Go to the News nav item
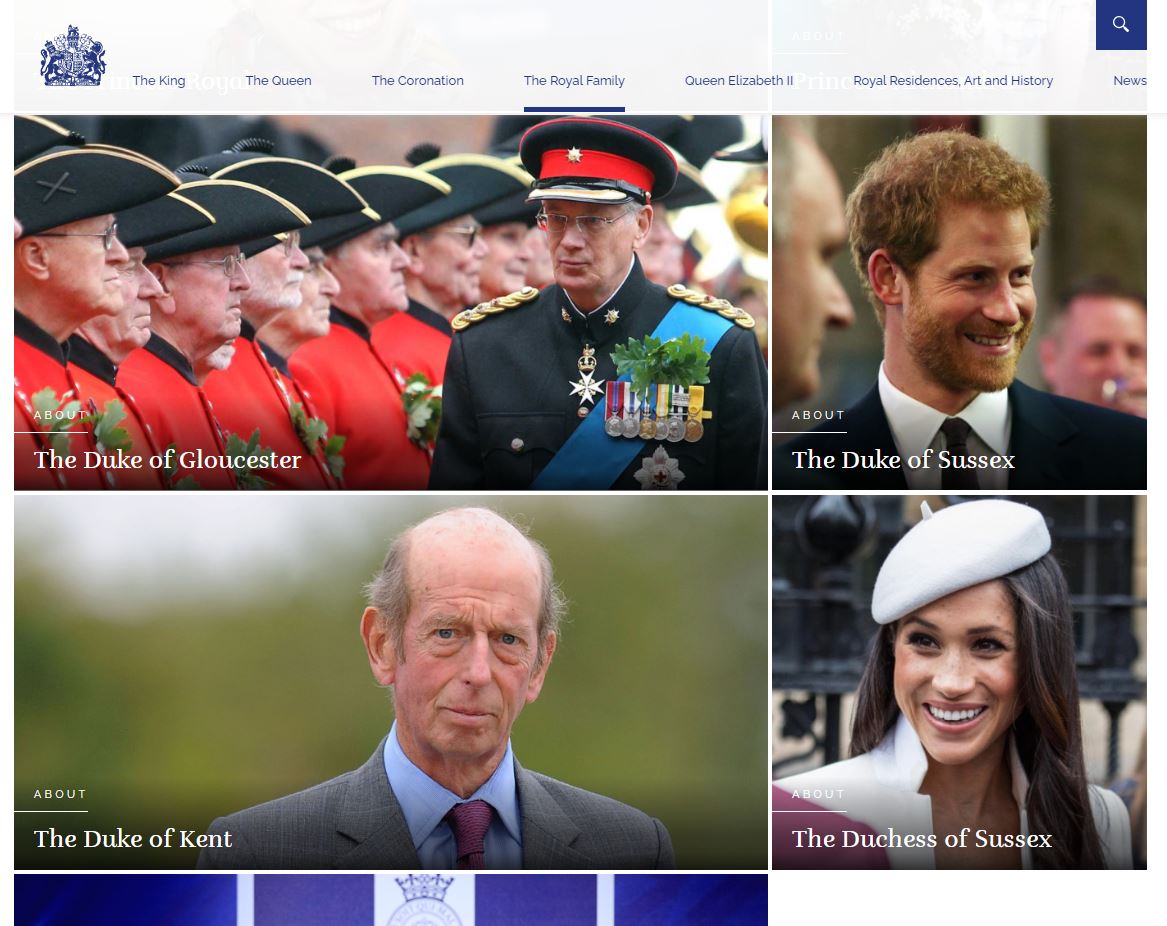Screen dimensions: 1167x926 [x=1130, y=80]
